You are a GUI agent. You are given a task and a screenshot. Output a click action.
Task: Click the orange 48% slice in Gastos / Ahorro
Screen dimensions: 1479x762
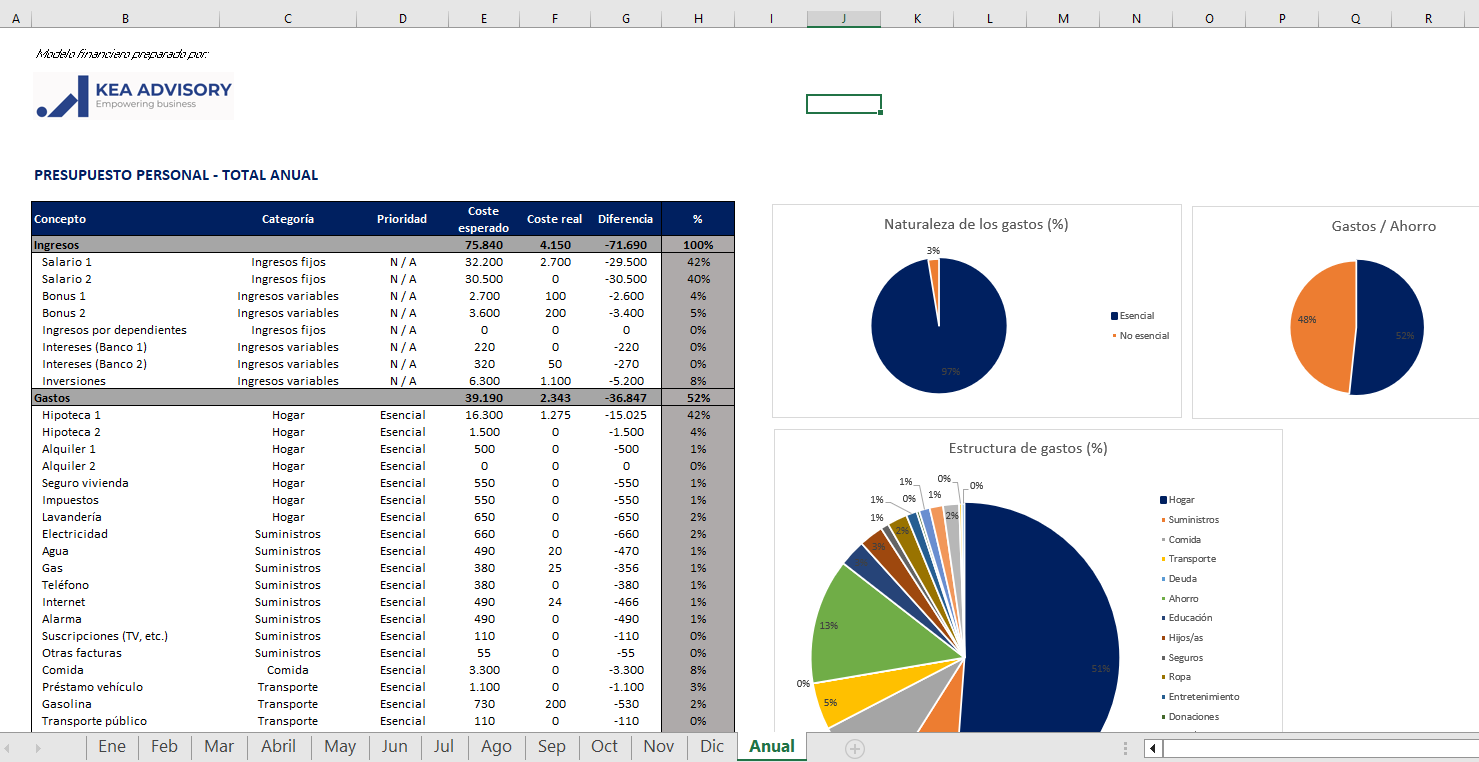[x=1320, y=325]
